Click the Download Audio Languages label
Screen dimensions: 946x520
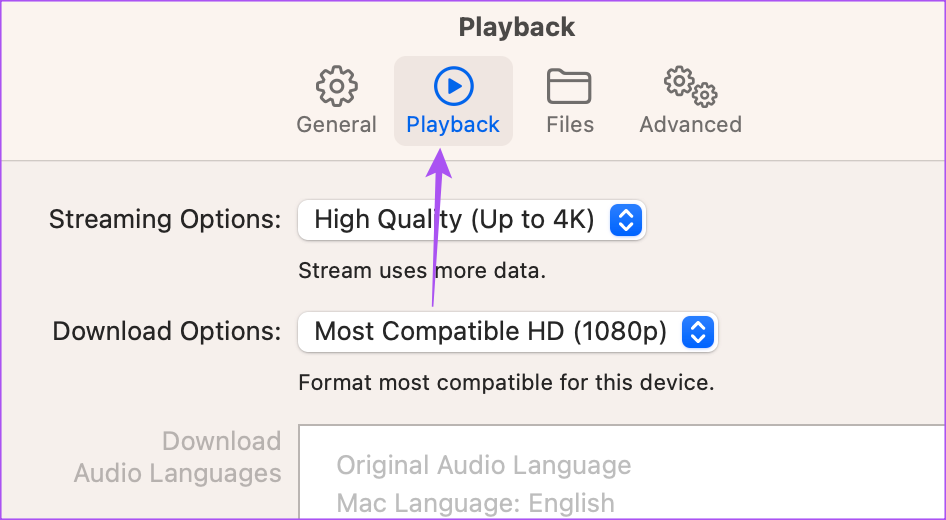[177, 457]
